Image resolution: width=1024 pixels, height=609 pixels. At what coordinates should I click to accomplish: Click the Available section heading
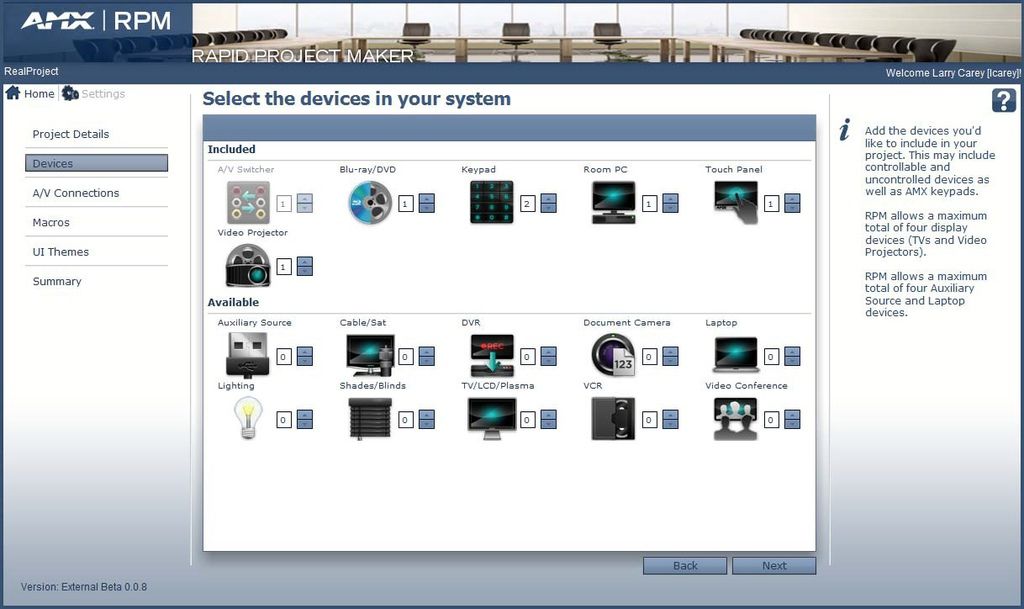pyautogui.click(x=233, y=302)
